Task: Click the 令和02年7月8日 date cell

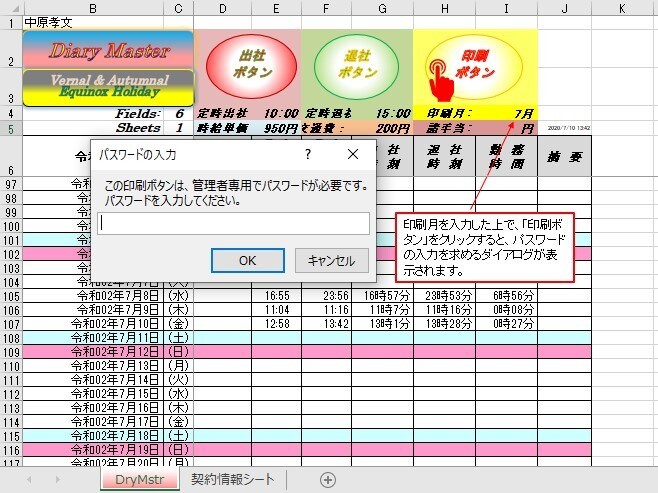Action: pyautogui.click(x=93, y=296)
